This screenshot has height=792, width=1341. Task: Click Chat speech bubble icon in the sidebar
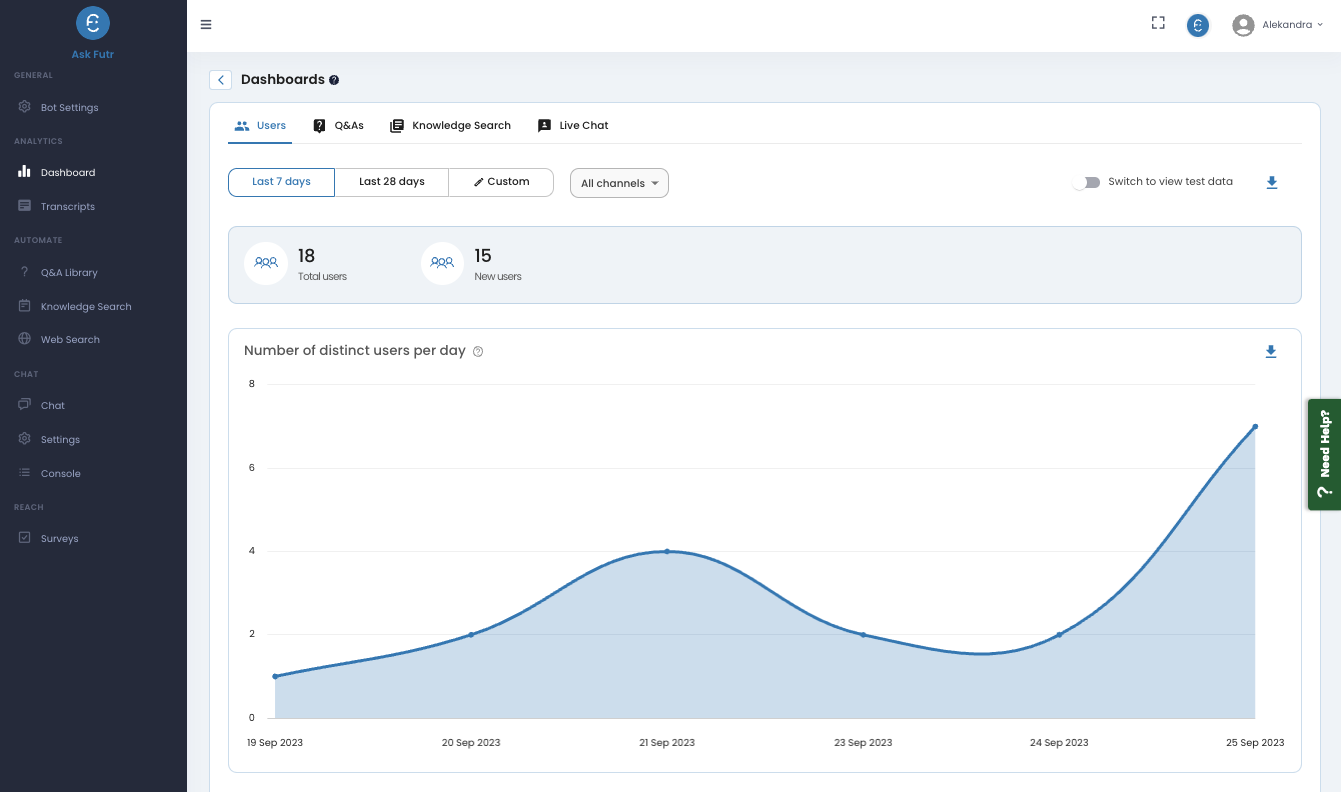pyautogui.click(x=25, y=405)
